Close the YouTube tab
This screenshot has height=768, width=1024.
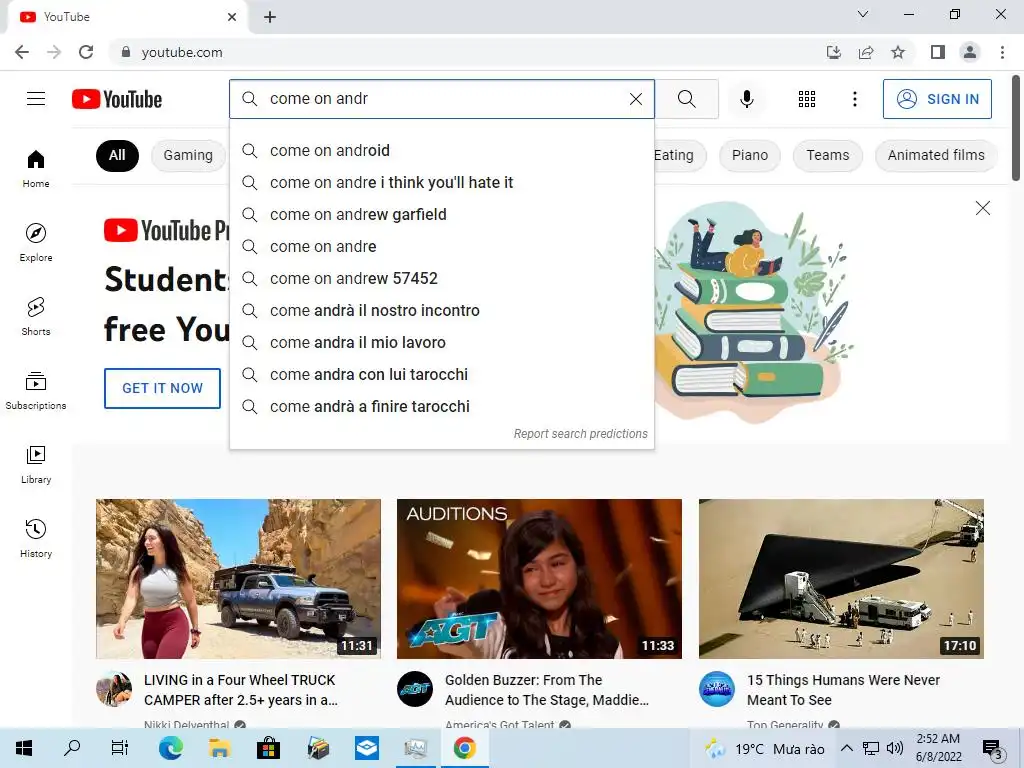[232, 17]
